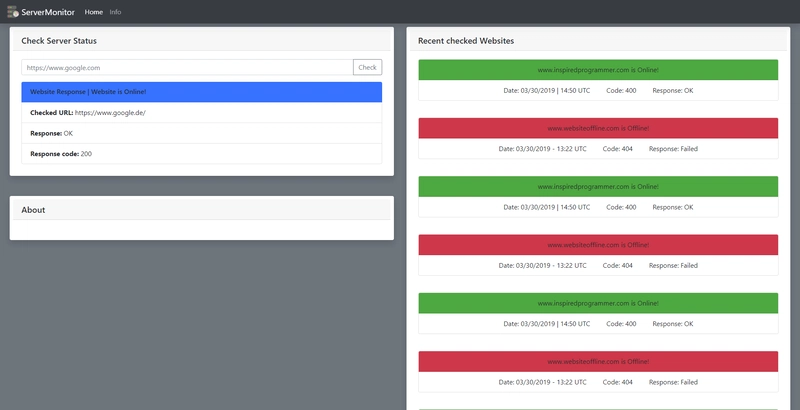
Task: Select the first red websiteoffline.com Offline banner
Action: (x=598, y=128)
